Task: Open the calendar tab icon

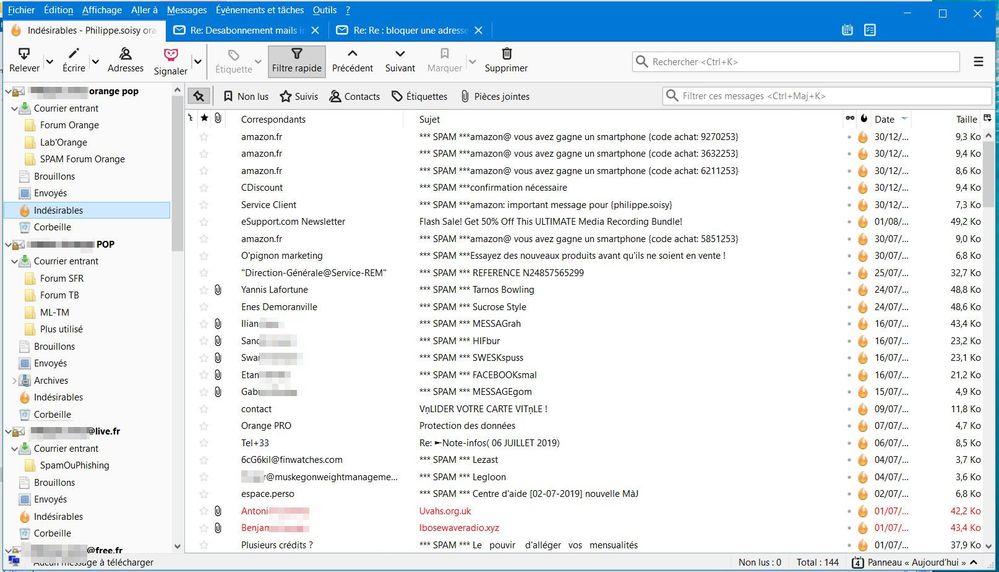Action: click(x=847, y=30)
